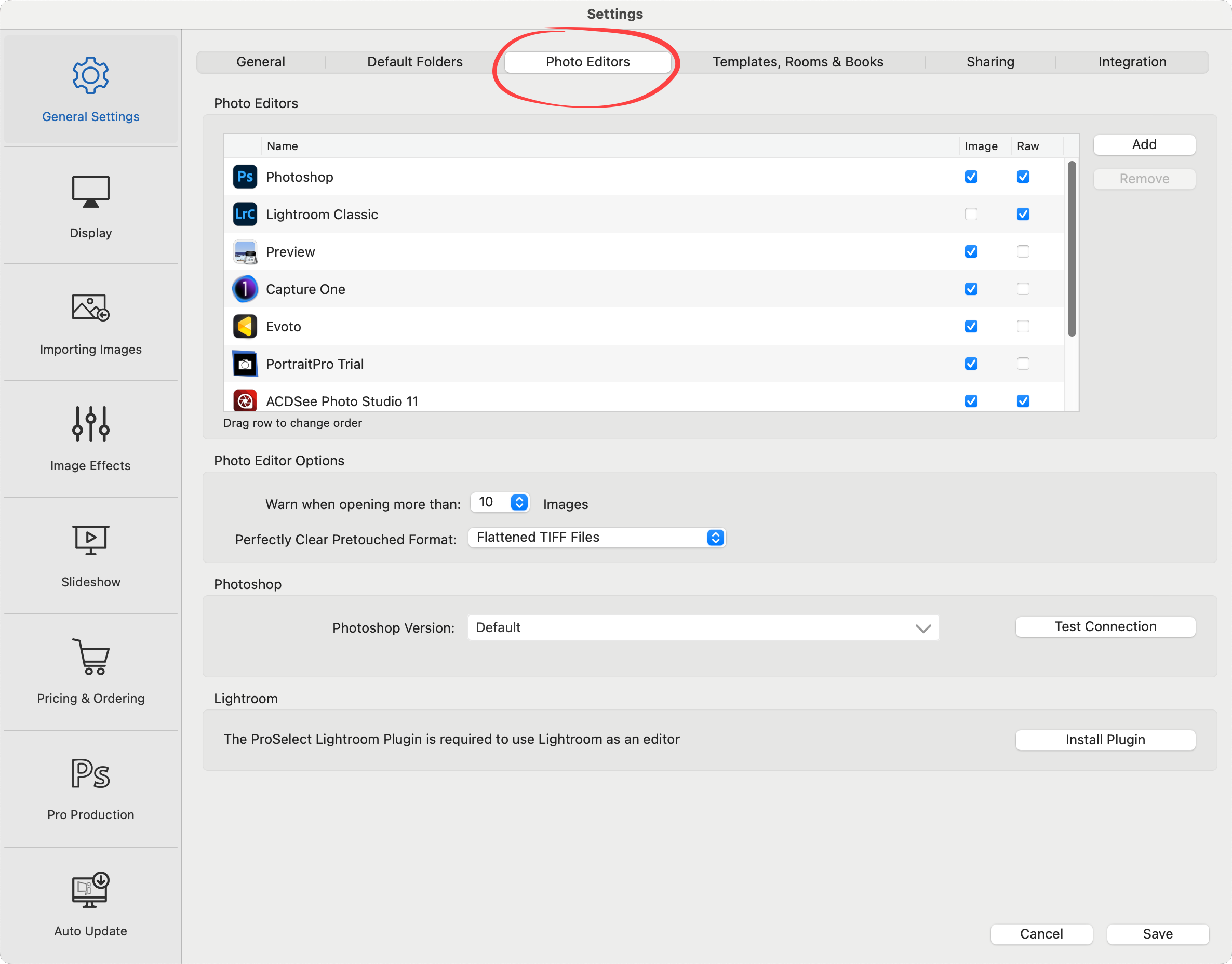The width and height of the screenshot is (1232, 964).
Task: Open the Auto Update icon
Action: [90, 890]
